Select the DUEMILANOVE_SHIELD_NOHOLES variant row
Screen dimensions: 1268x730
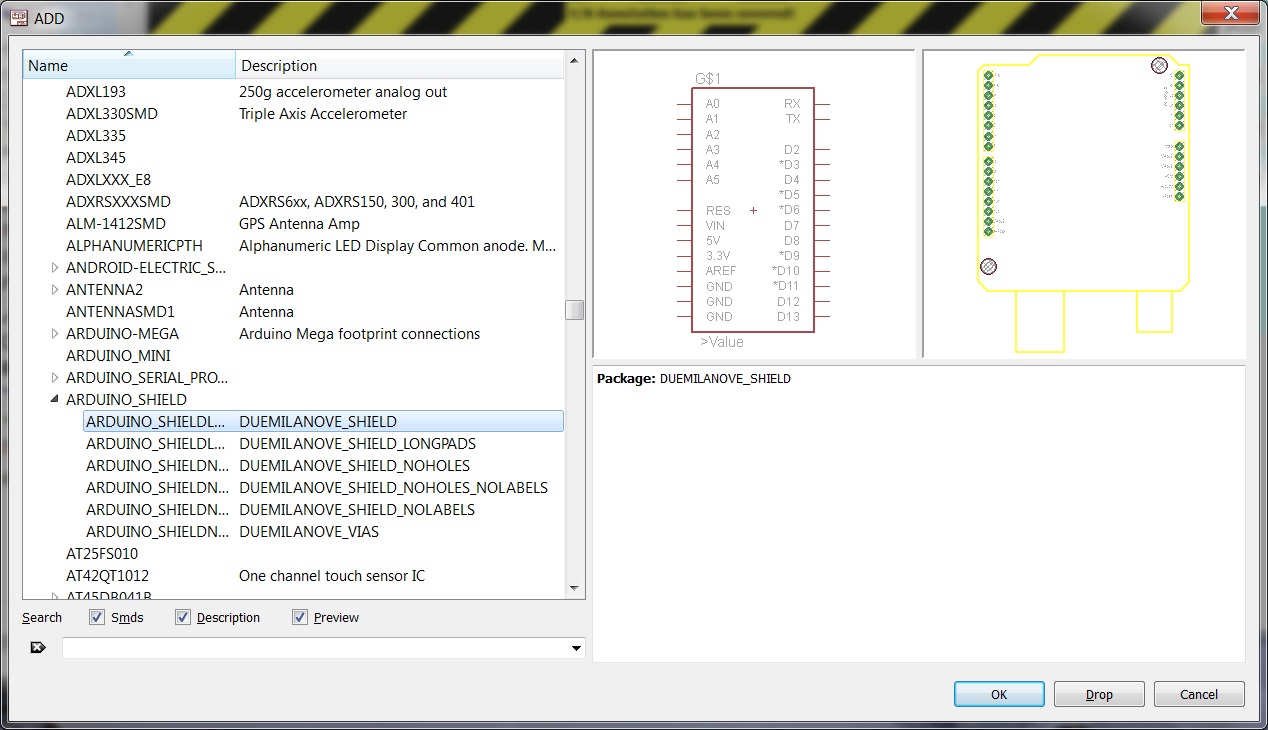pyautogui.click(x=324, y=466)
